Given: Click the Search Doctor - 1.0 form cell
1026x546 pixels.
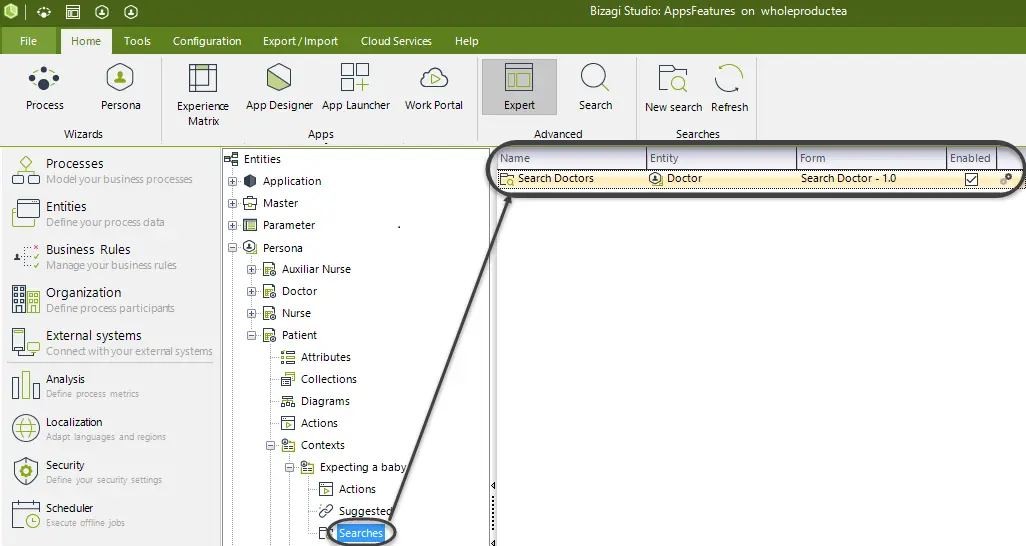Looking at the screenshot, I should tap(848, 178).
